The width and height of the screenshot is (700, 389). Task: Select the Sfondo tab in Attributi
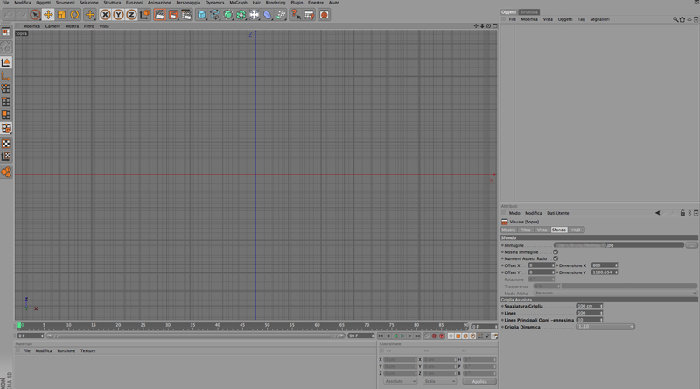[x=558, y=230]
